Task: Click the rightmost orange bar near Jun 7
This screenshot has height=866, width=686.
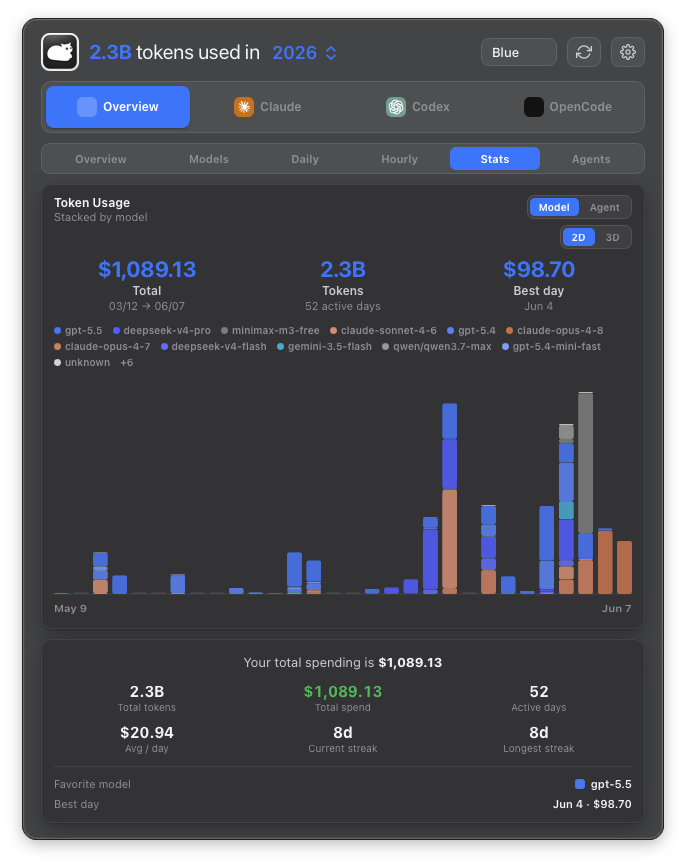Action: click(x=624, y=567)
